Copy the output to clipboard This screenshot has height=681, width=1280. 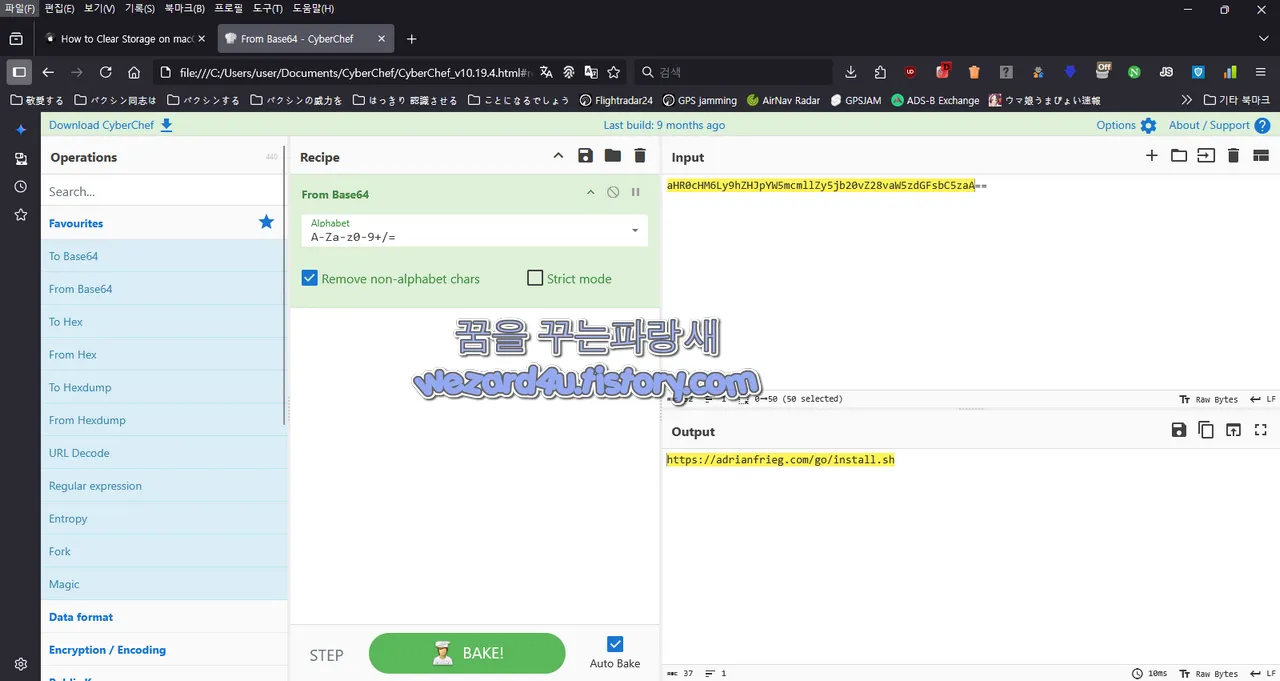click(x=1206, y=430)
